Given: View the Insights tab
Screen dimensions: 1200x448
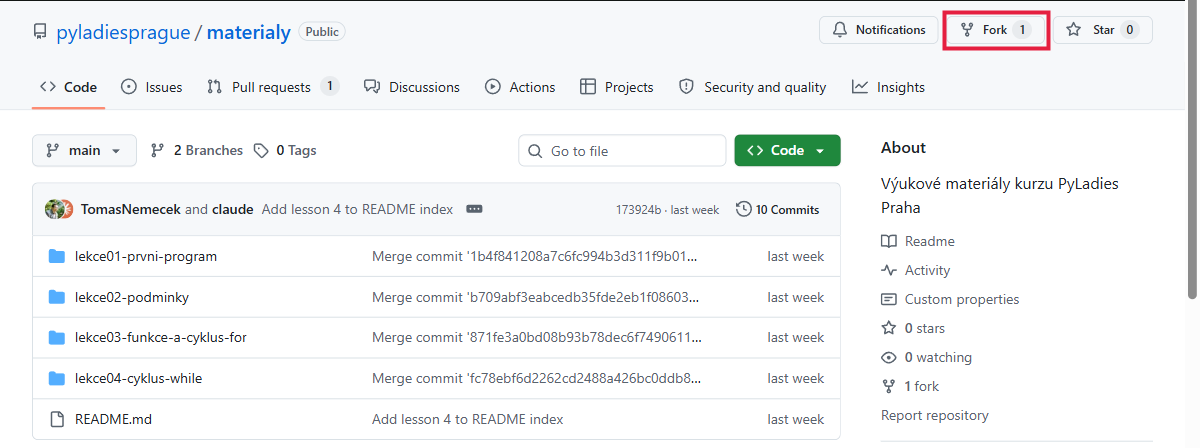Looking at the screenshot, I should coord(888,87).
